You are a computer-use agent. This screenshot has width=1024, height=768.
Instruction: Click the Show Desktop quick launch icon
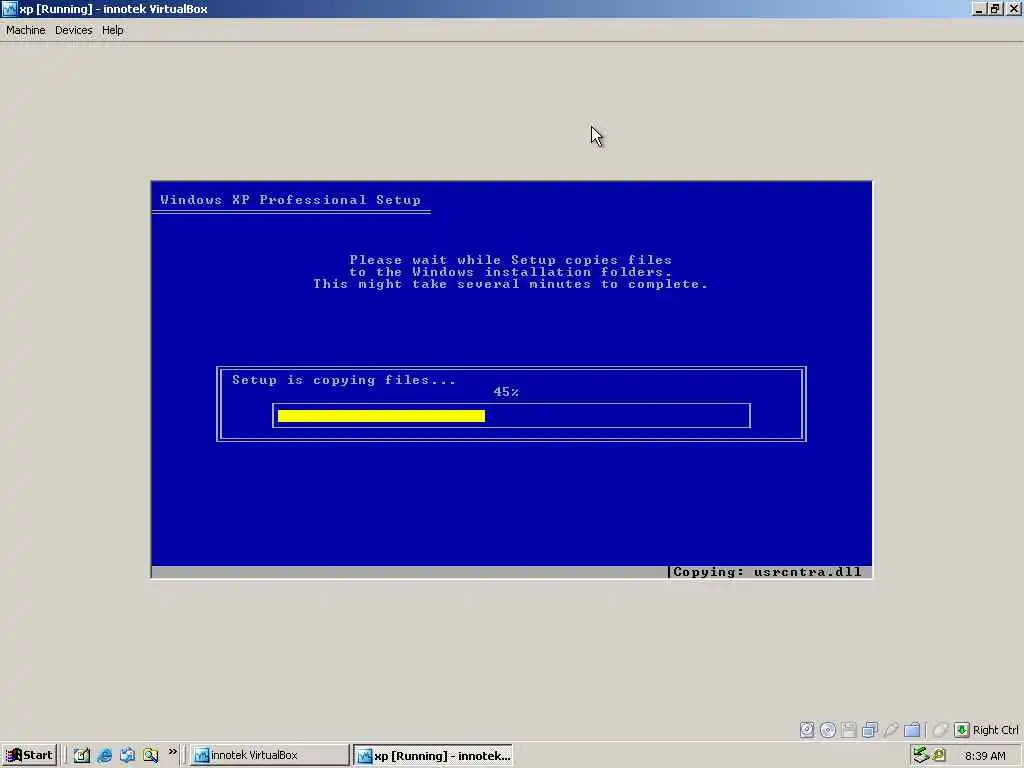click(x=82, y=755)
